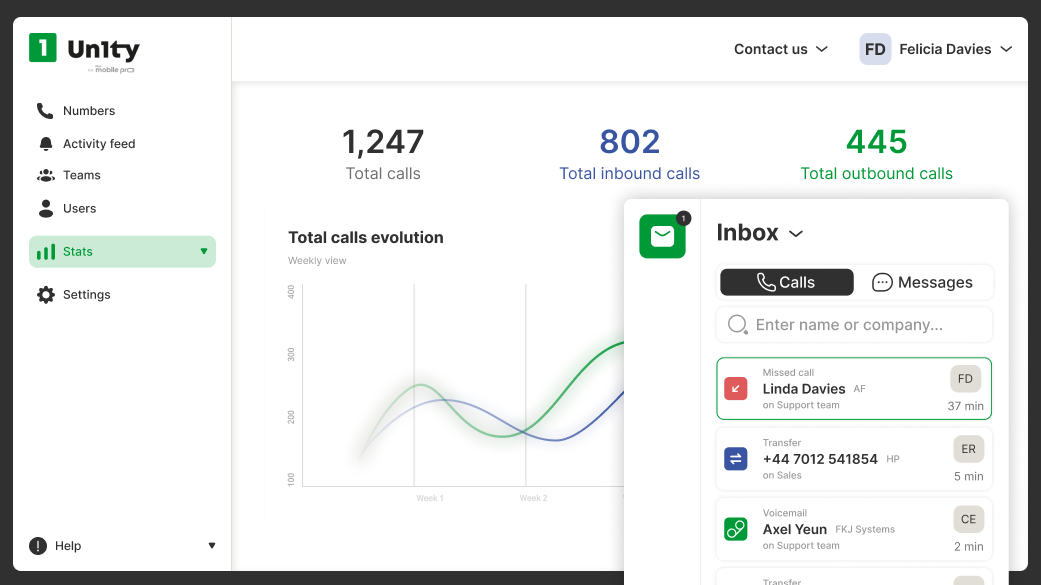Open the Axel Yeun voicemail entry

coord(854,529)
